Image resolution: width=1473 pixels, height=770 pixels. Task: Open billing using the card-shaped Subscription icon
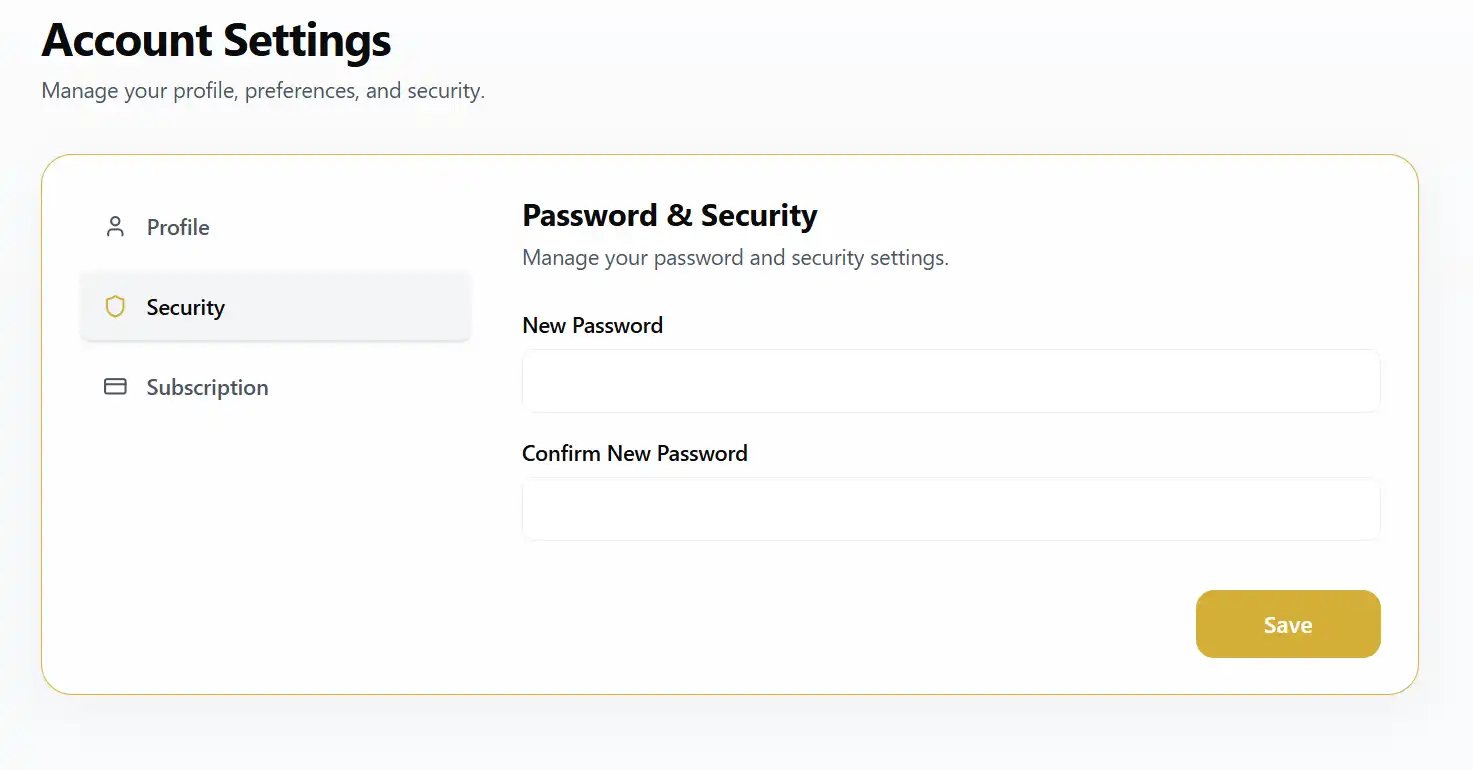click(115, 386)
